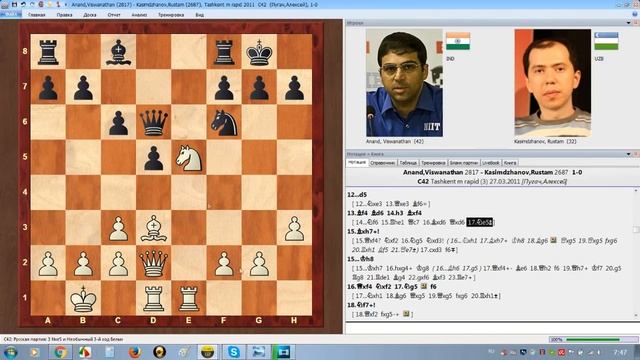Click the white king on b1
This screenshot has height=360, width=640.
[83, 298]
